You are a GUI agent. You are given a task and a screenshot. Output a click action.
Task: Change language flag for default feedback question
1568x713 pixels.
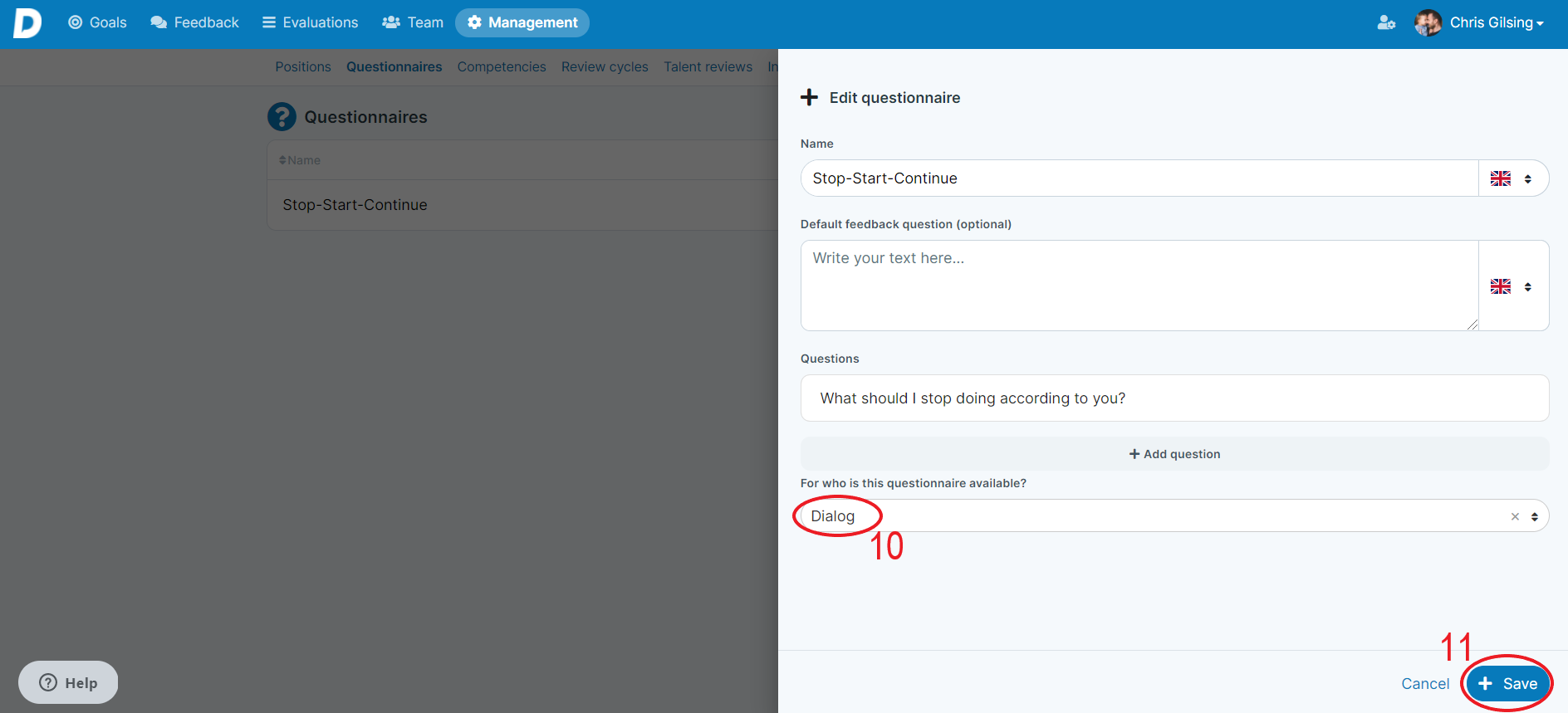coord(1513,286)
